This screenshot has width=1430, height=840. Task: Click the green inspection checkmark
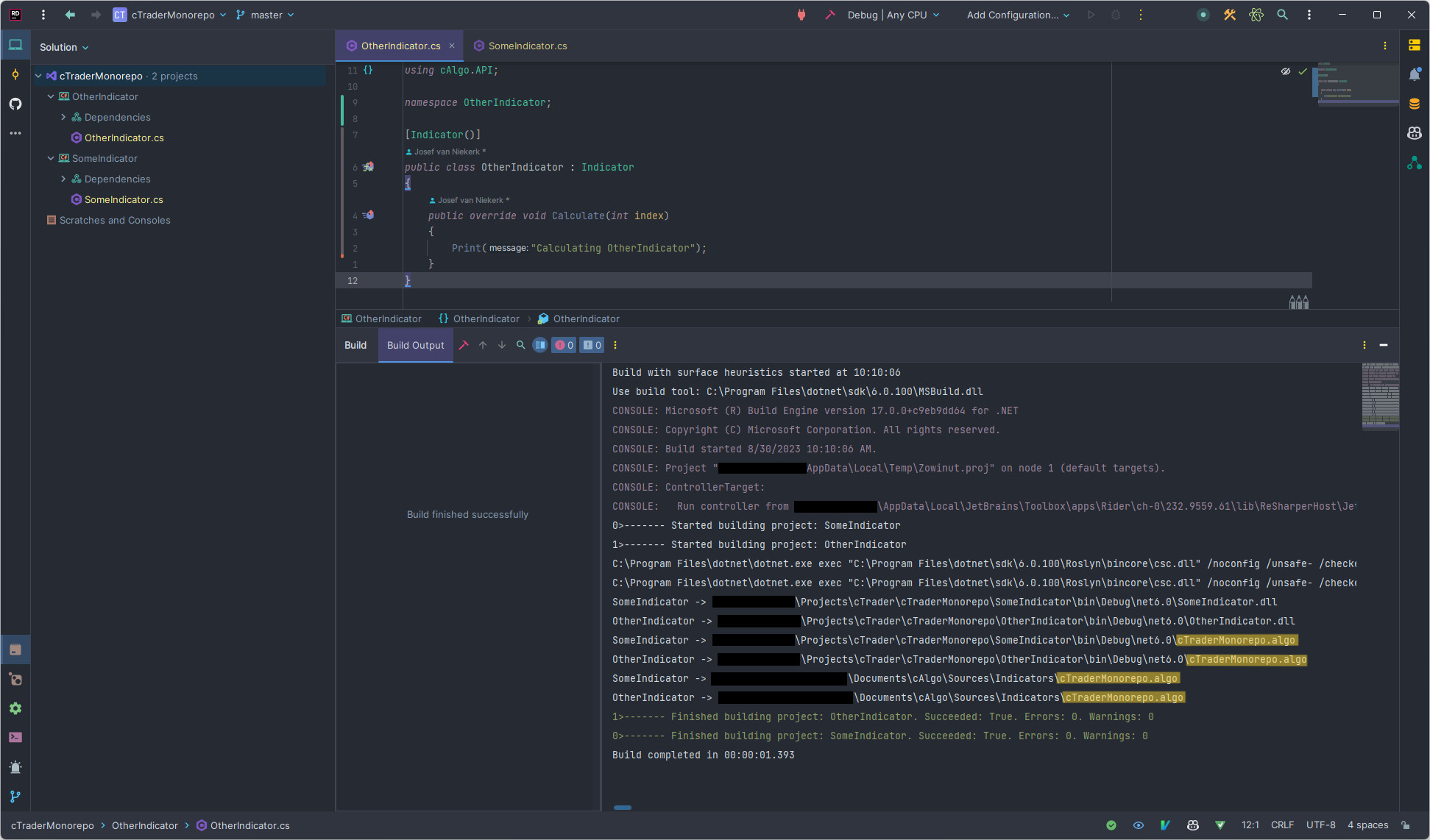coord(1303,71)
